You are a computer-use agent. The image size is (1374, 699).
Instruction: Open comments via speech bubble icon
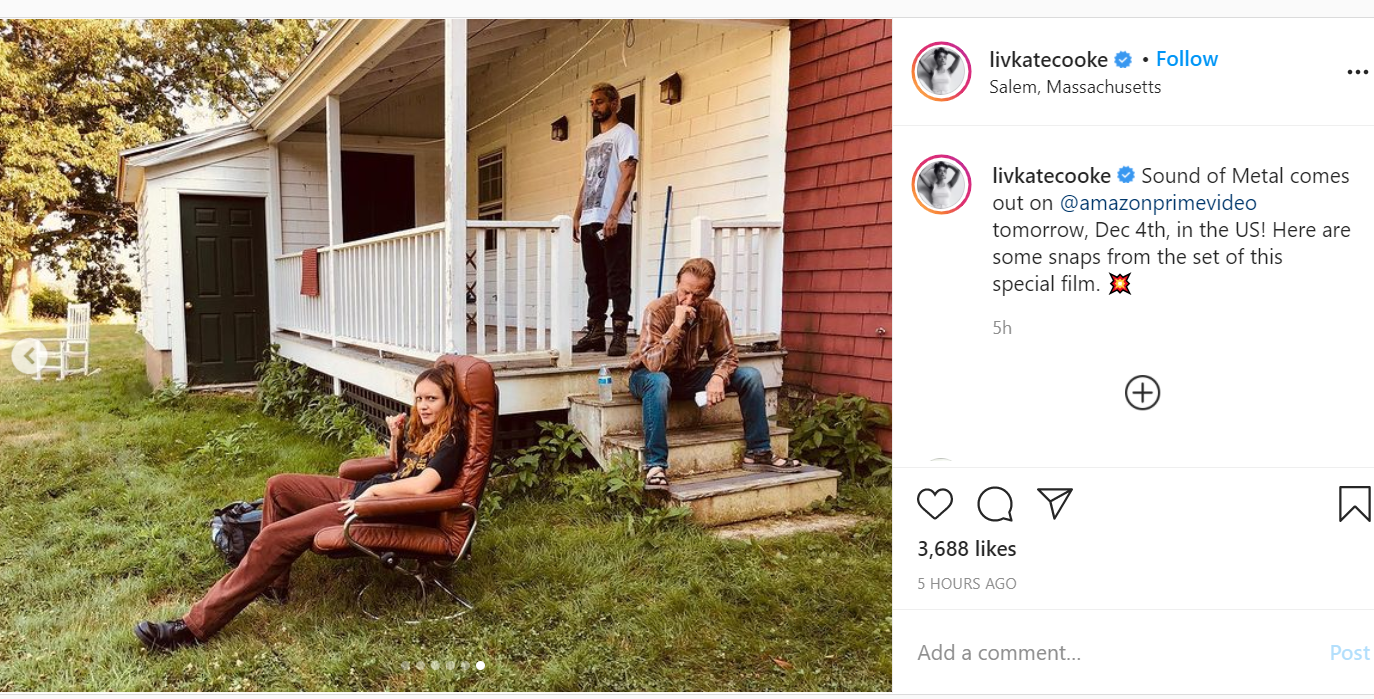(x=995, y=504)
